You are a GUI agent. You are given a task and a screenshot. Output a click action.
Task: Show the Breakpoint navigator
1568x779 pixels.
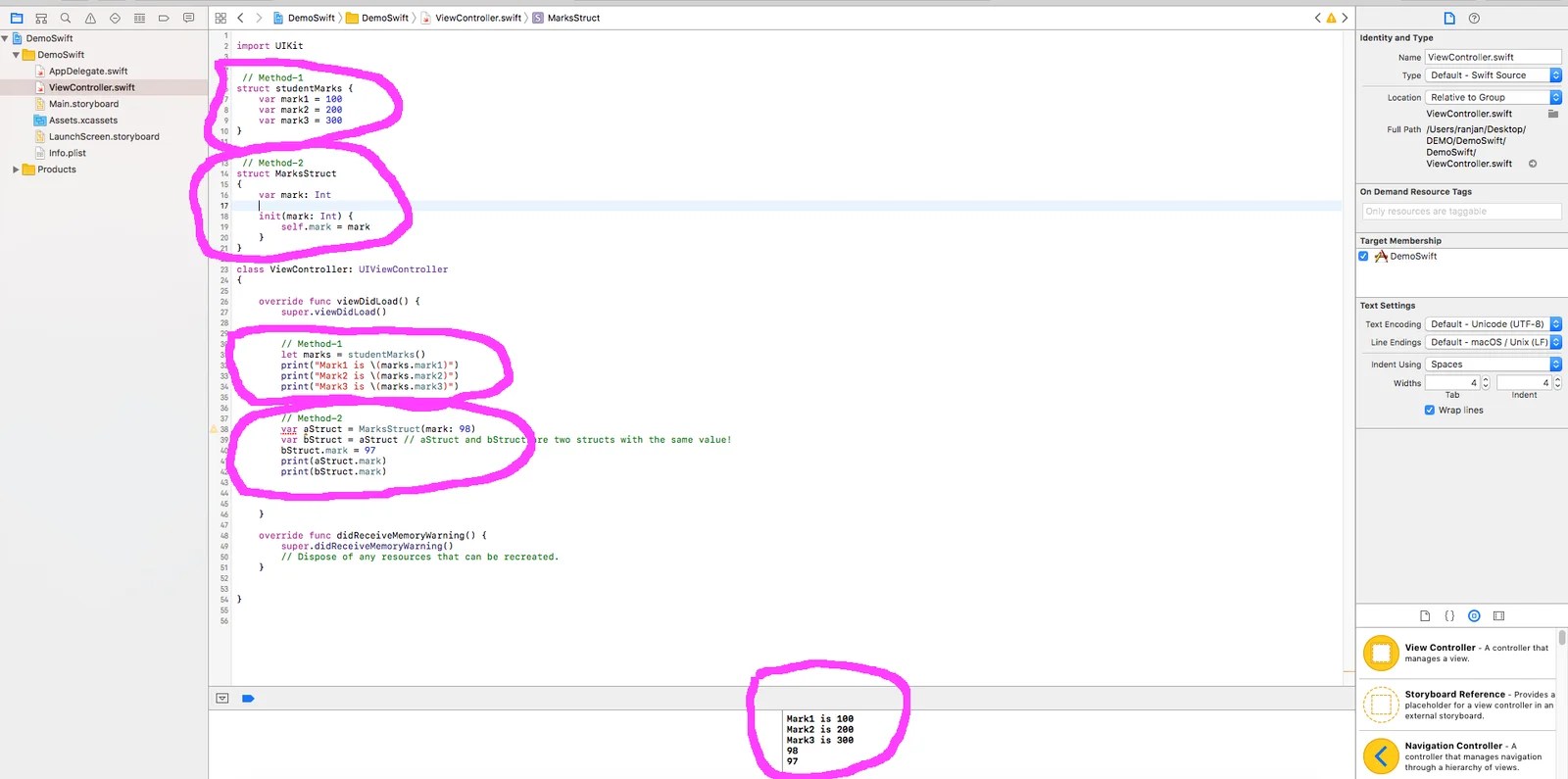(164, 18)
